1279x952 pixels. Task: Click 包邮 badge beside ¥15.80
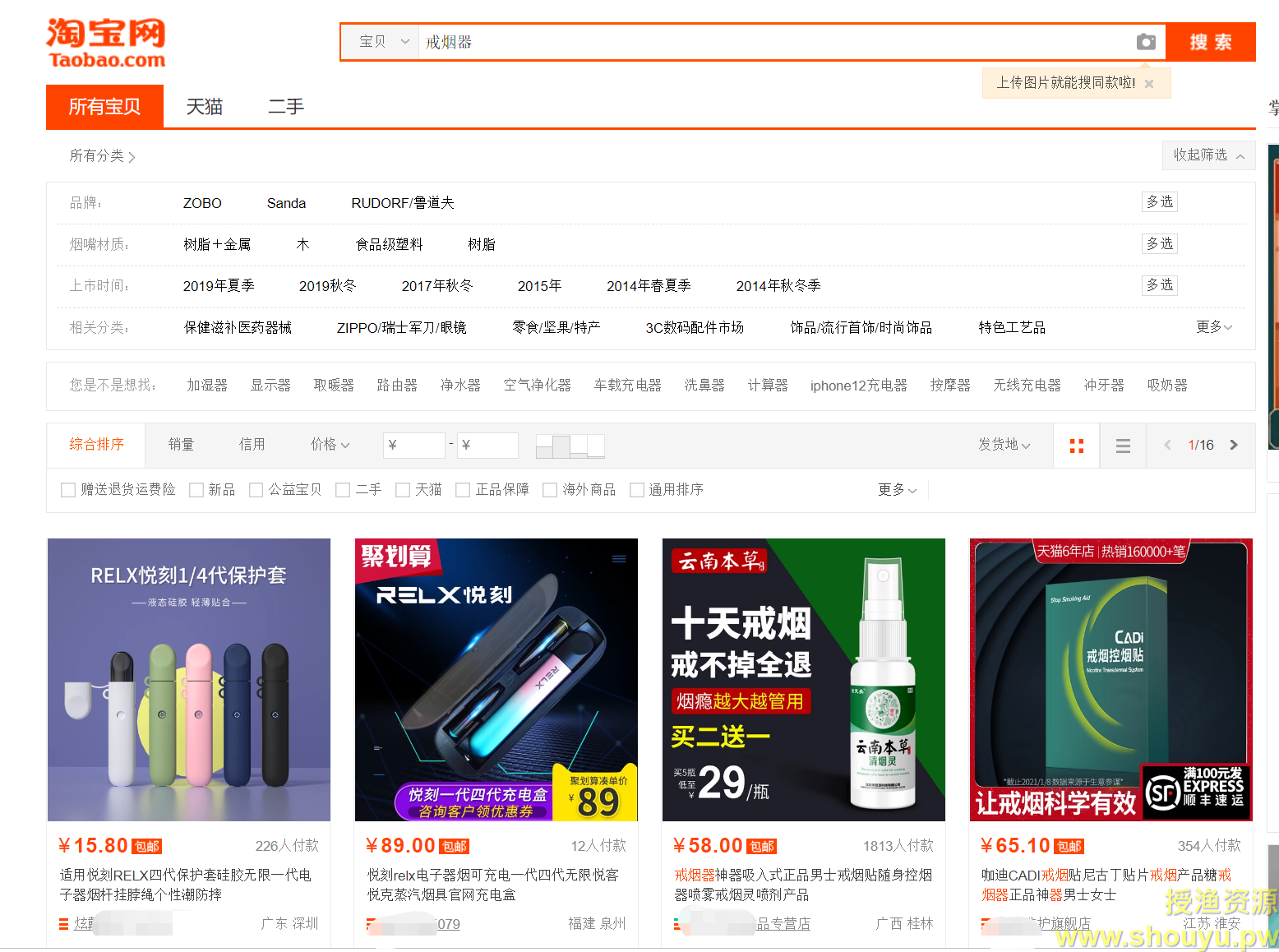(x=147, y=847)
